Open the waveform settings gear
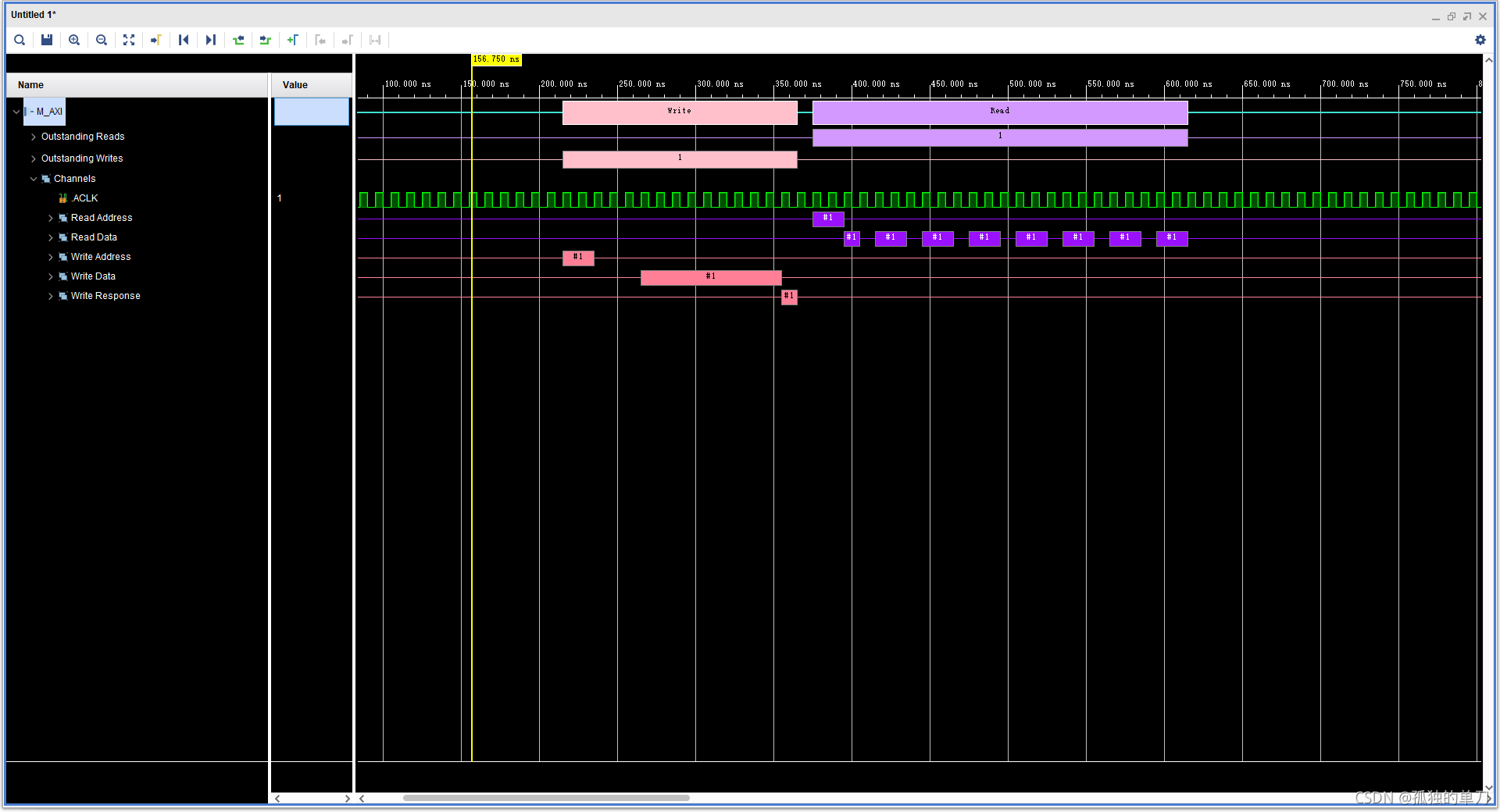 [1480, 40]
